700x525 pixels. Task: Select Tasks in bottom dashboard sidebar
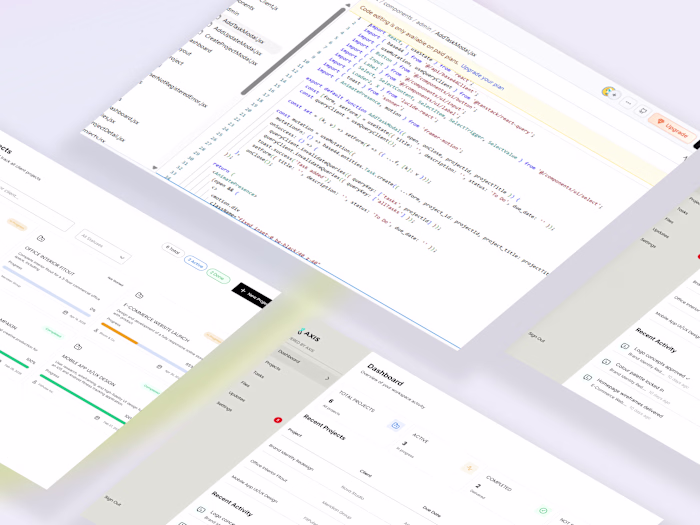click(x=258, y=374)
